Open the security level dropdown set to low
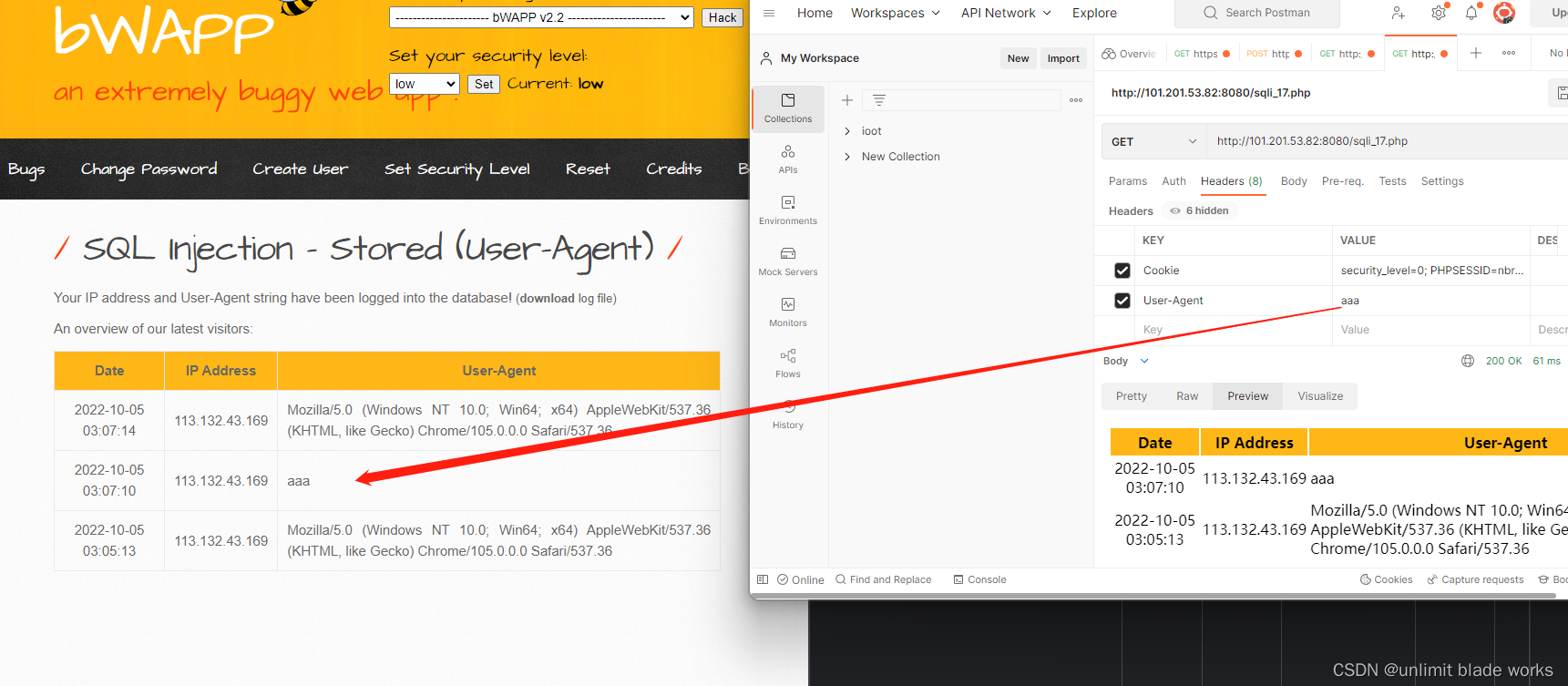Viewport: 1568px width, 686px height. (424, 84)
